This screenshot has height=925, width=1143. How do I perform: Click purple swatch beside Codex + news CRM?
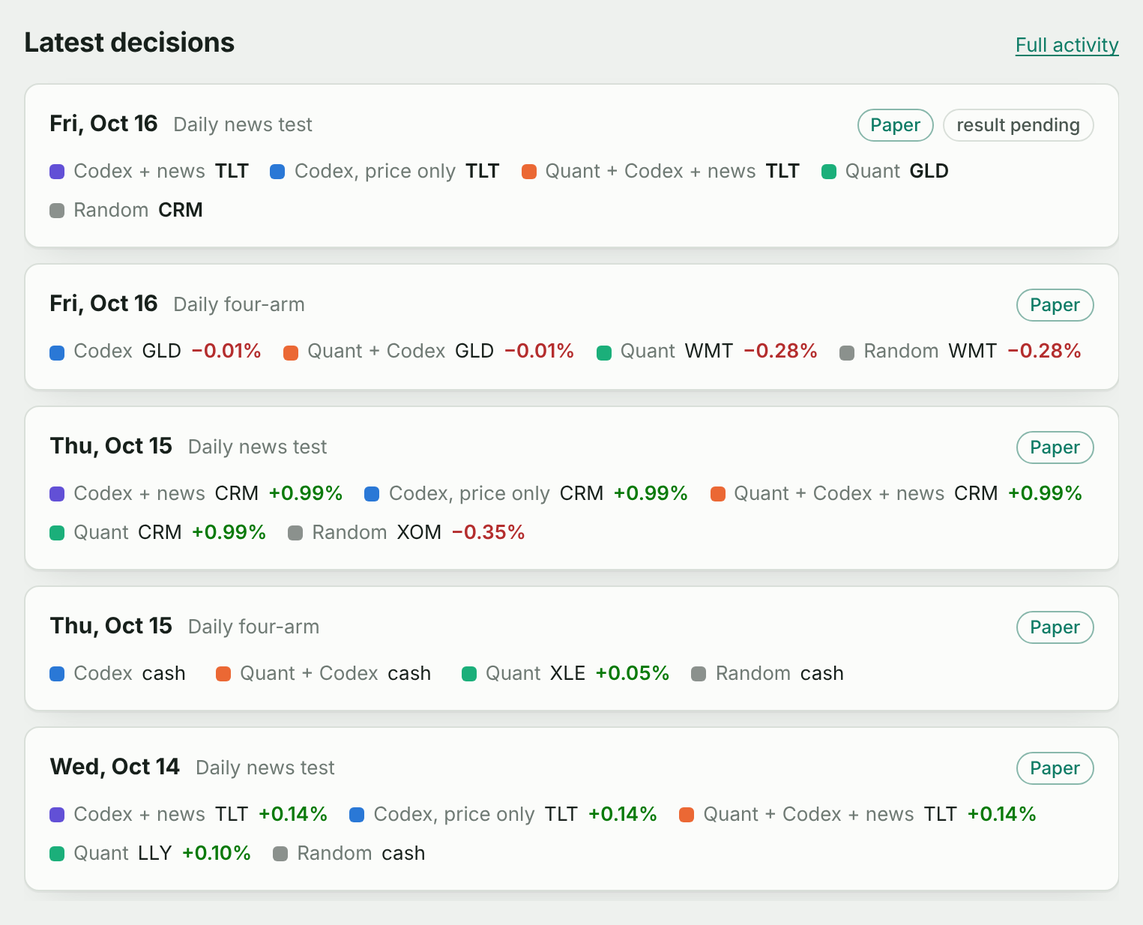pyautogui.click(x=57, y=494)
